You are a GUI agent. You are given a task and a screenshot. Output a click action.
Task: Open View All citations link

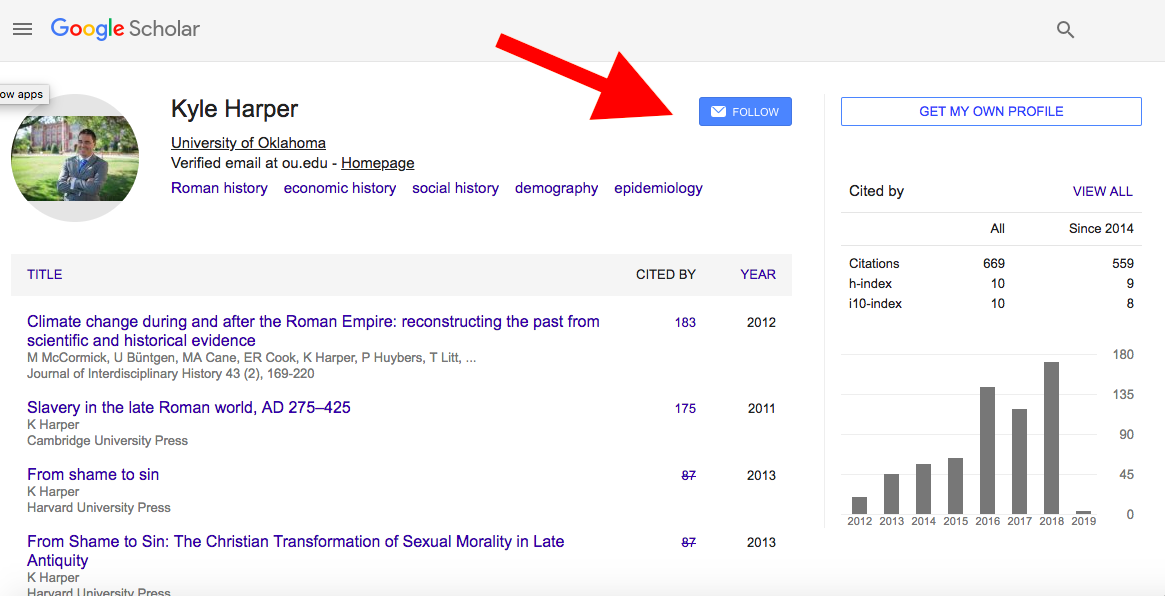coord(1102,191)
